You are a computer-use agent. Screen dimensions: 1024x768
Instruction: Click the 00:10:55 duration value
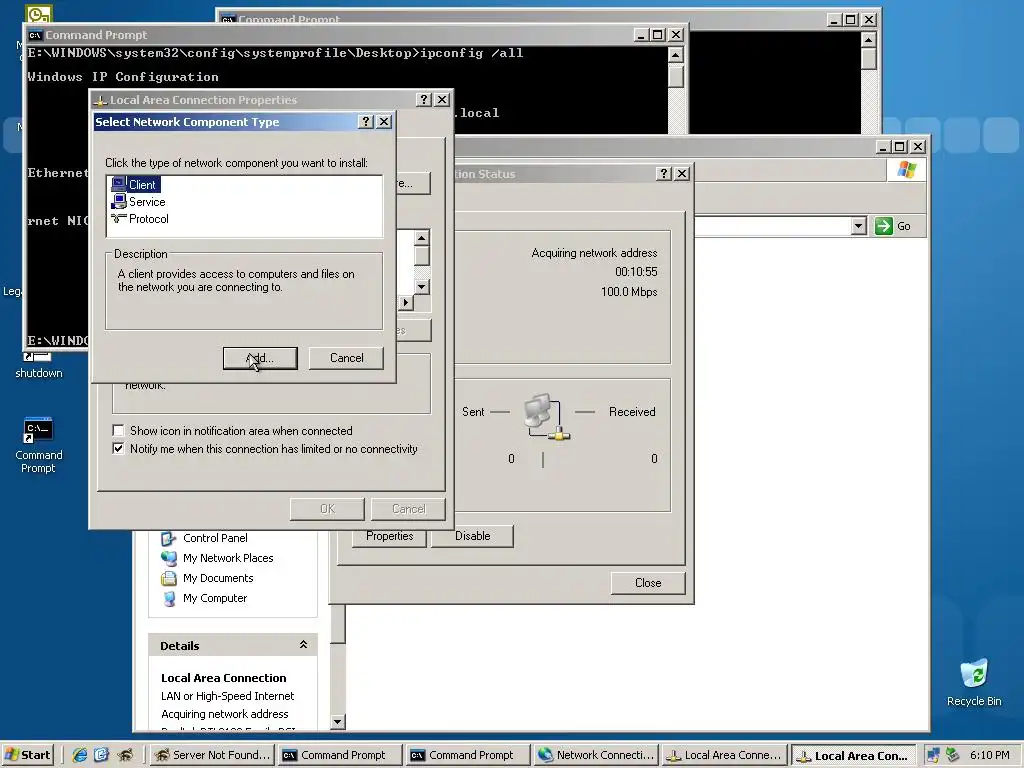click(x=636, y=272)
